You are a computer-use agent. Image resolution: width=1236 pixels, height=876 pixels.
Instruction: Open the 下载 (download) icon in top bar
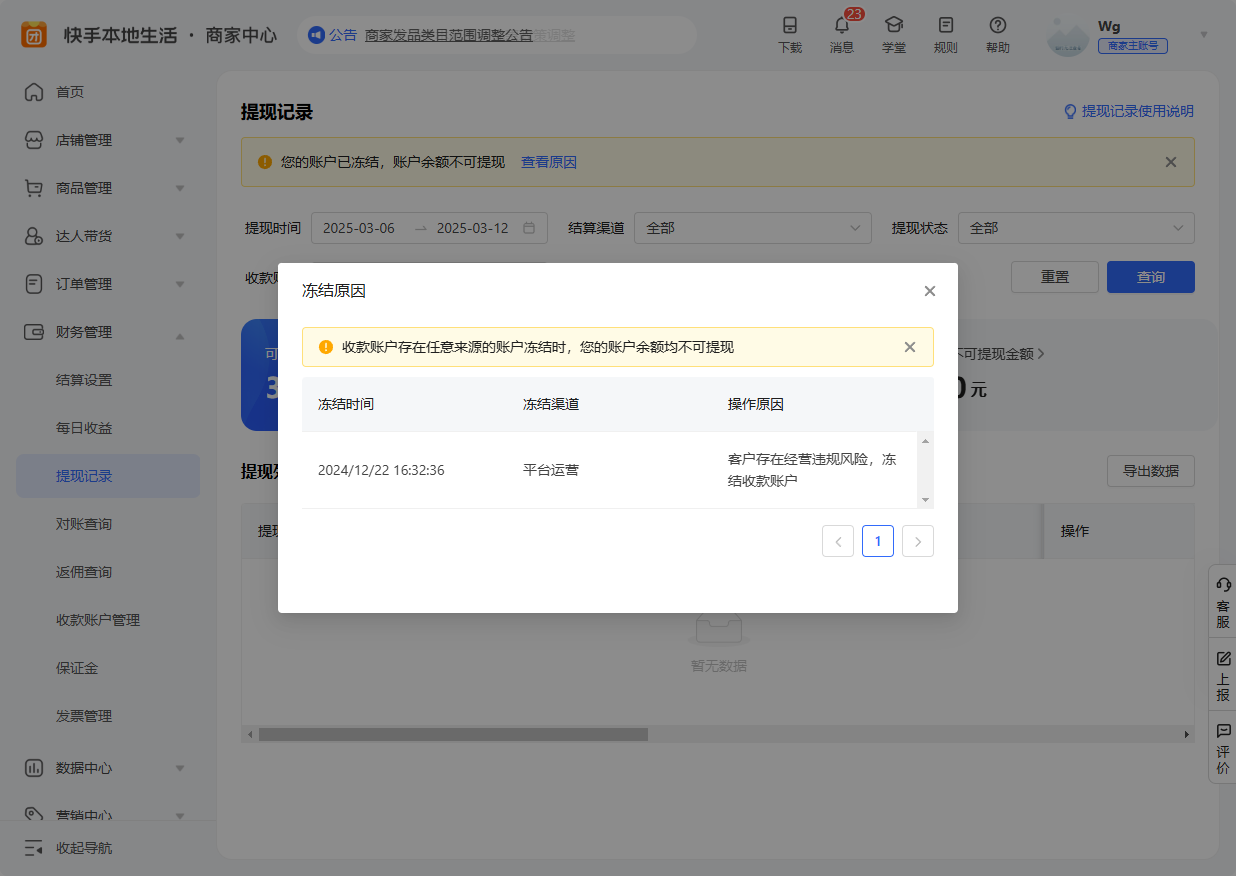point(790,33)
